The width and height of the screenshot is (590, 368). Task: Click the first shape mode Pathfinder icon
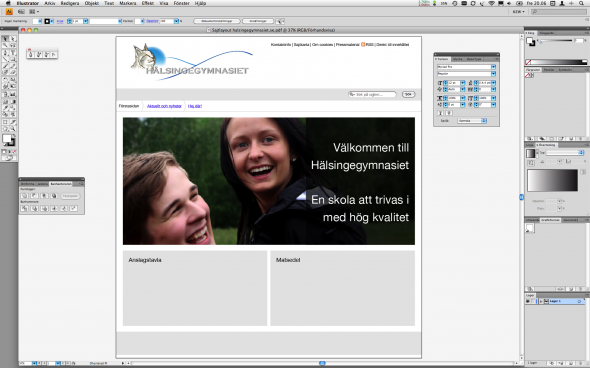[x=24, y=196]
